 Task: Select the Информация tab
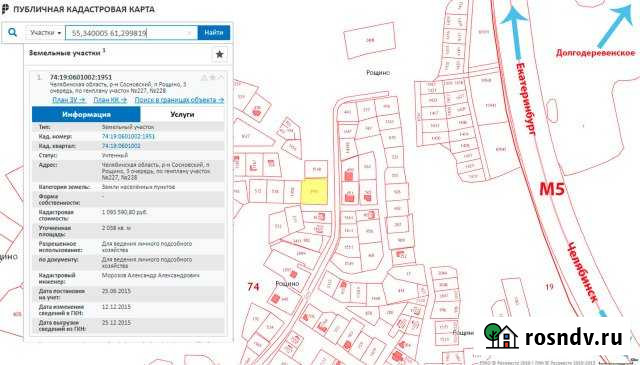point(86,114)
